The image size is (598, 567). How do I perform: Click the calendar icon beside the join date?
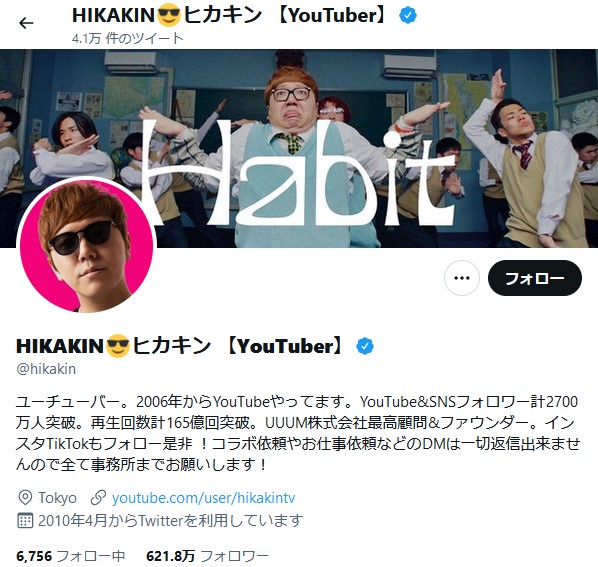point(25,520)
